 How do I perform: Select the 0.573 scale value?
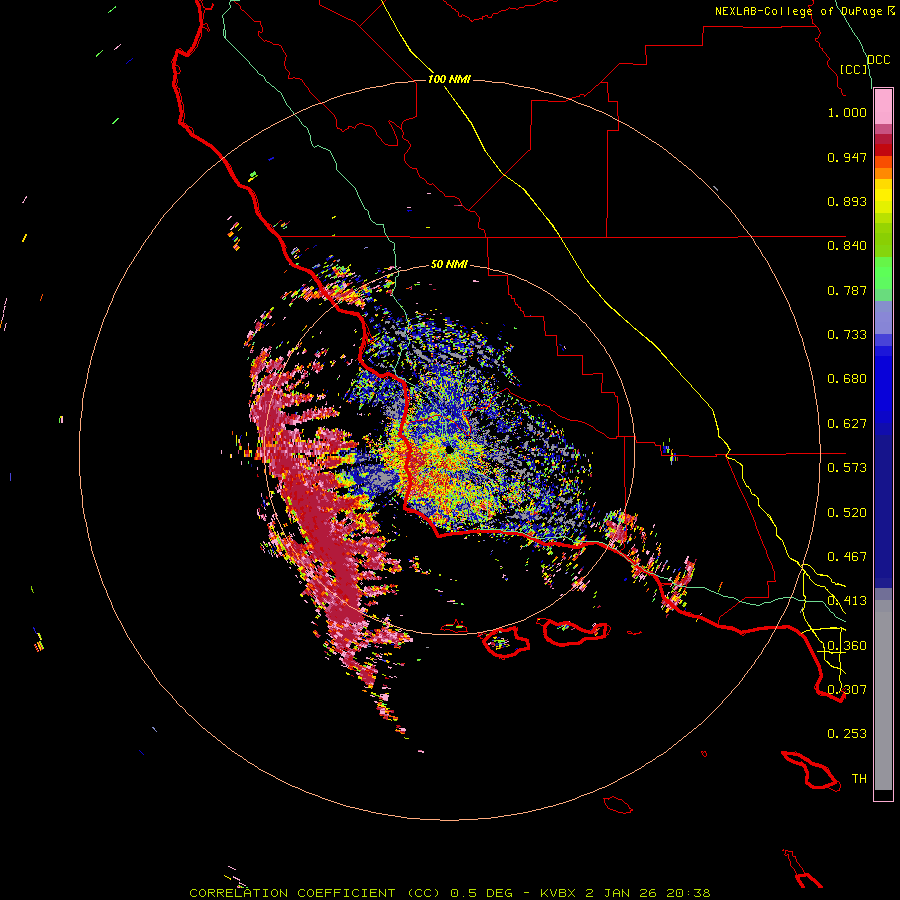(847, 468)
